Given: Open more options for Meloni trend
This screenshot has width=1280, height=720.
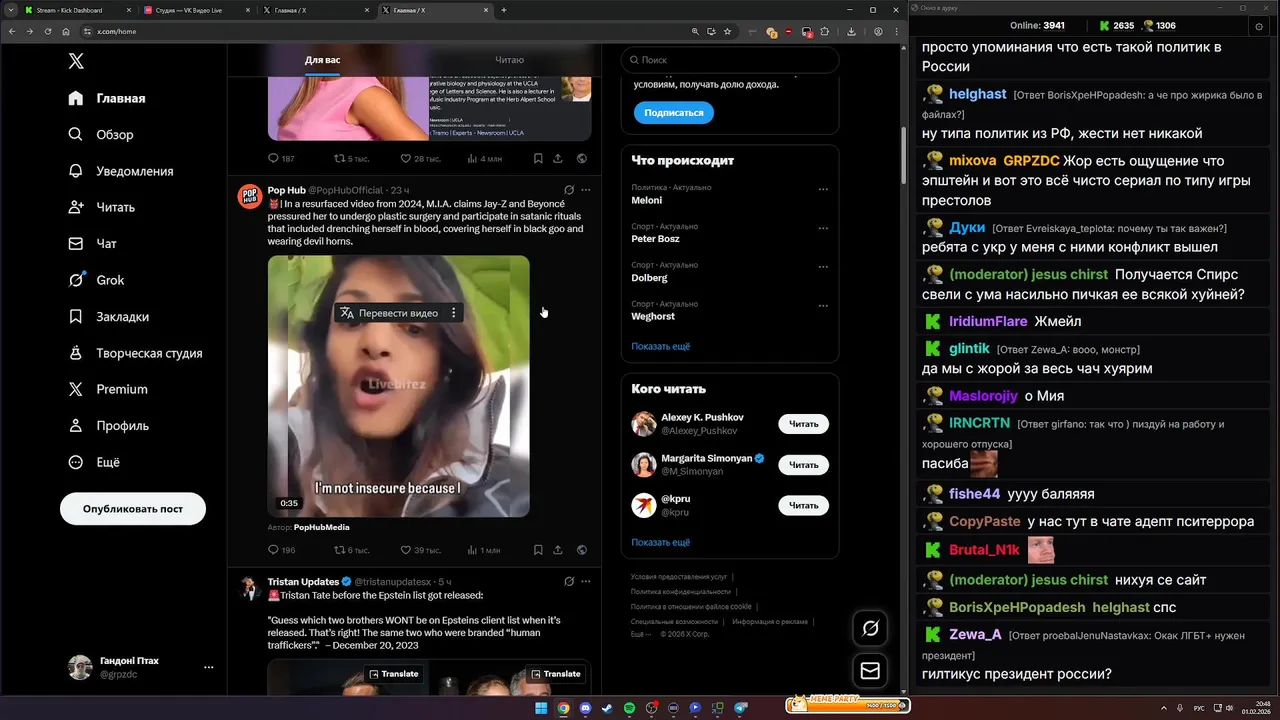Looking at the screenshot, I should pos(823,189).
